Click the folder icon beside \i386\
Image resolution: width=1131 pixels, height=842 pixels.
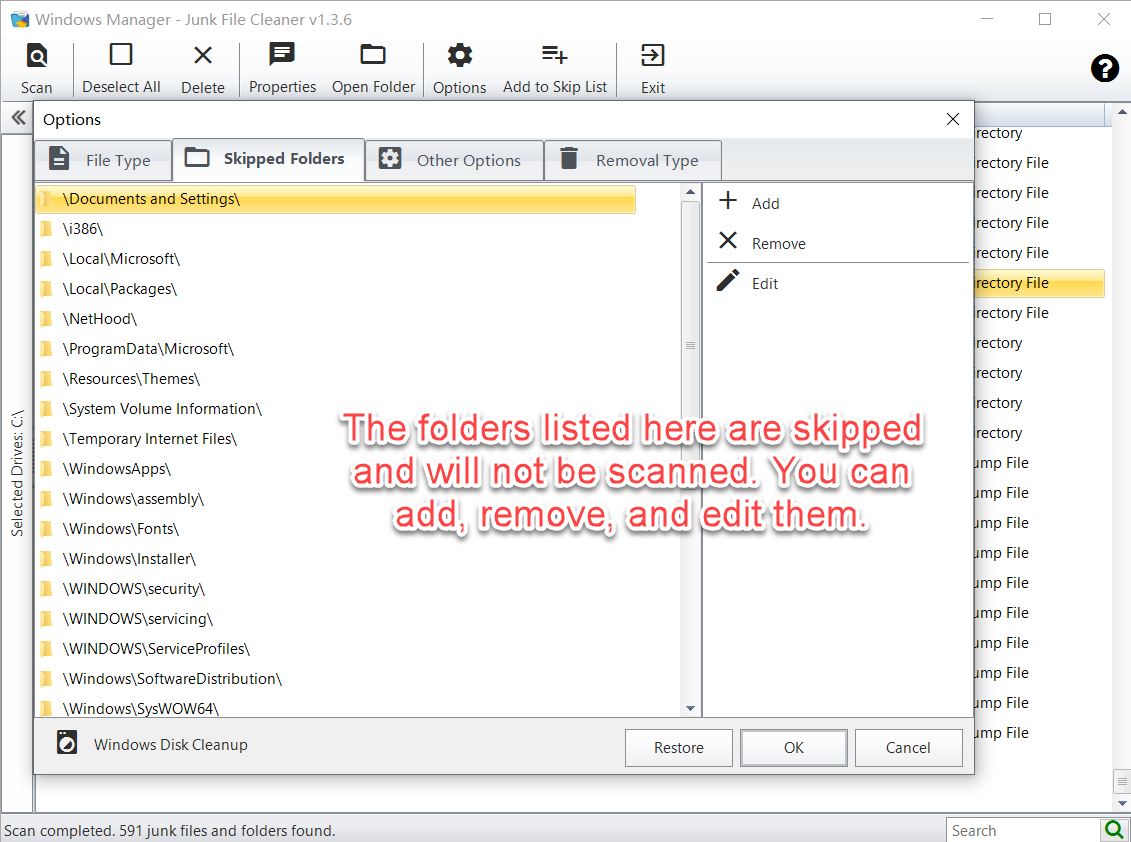point(46,229)
